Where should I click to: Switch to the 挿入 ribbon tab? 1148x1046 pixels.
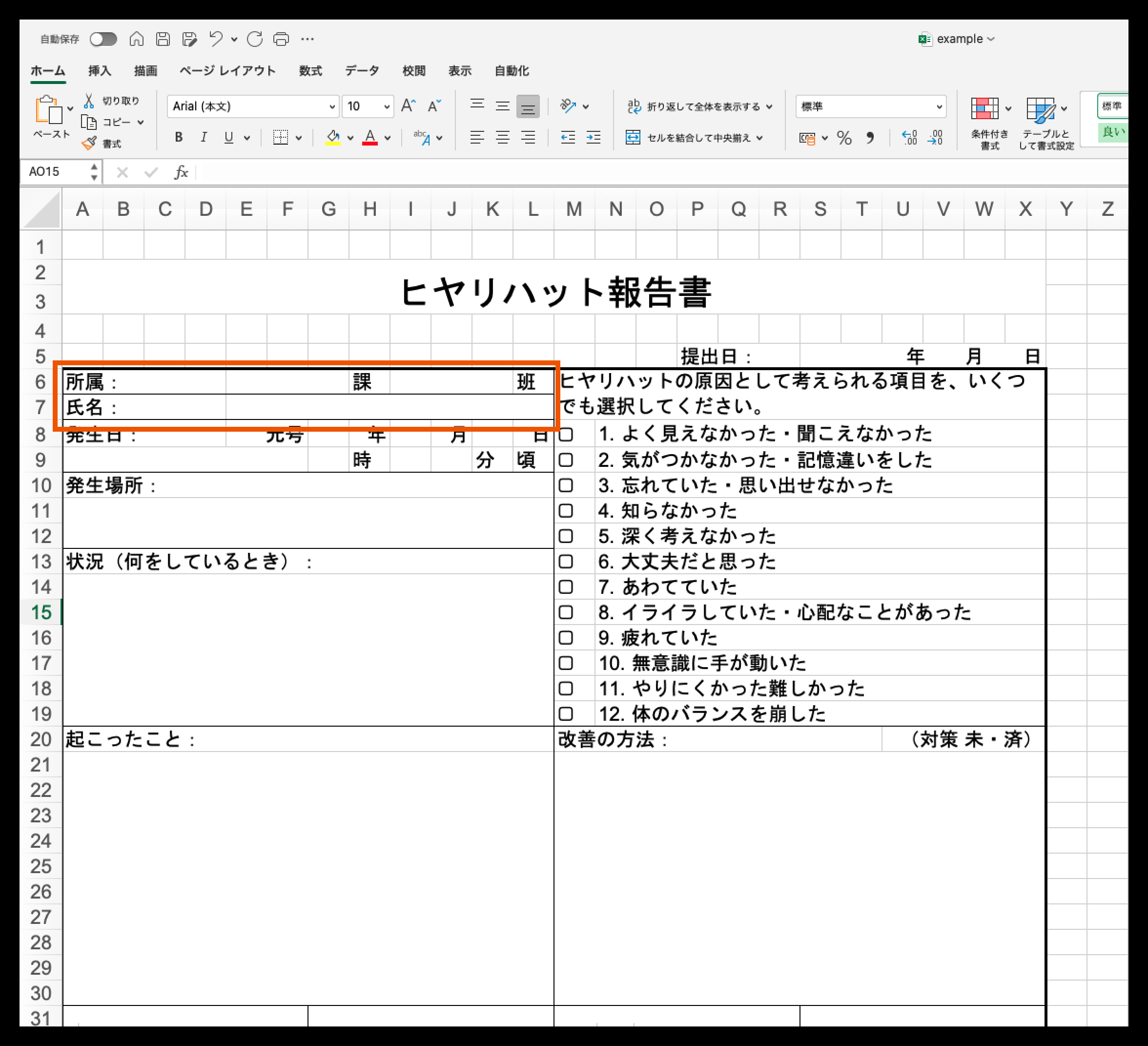pos(100,71)
